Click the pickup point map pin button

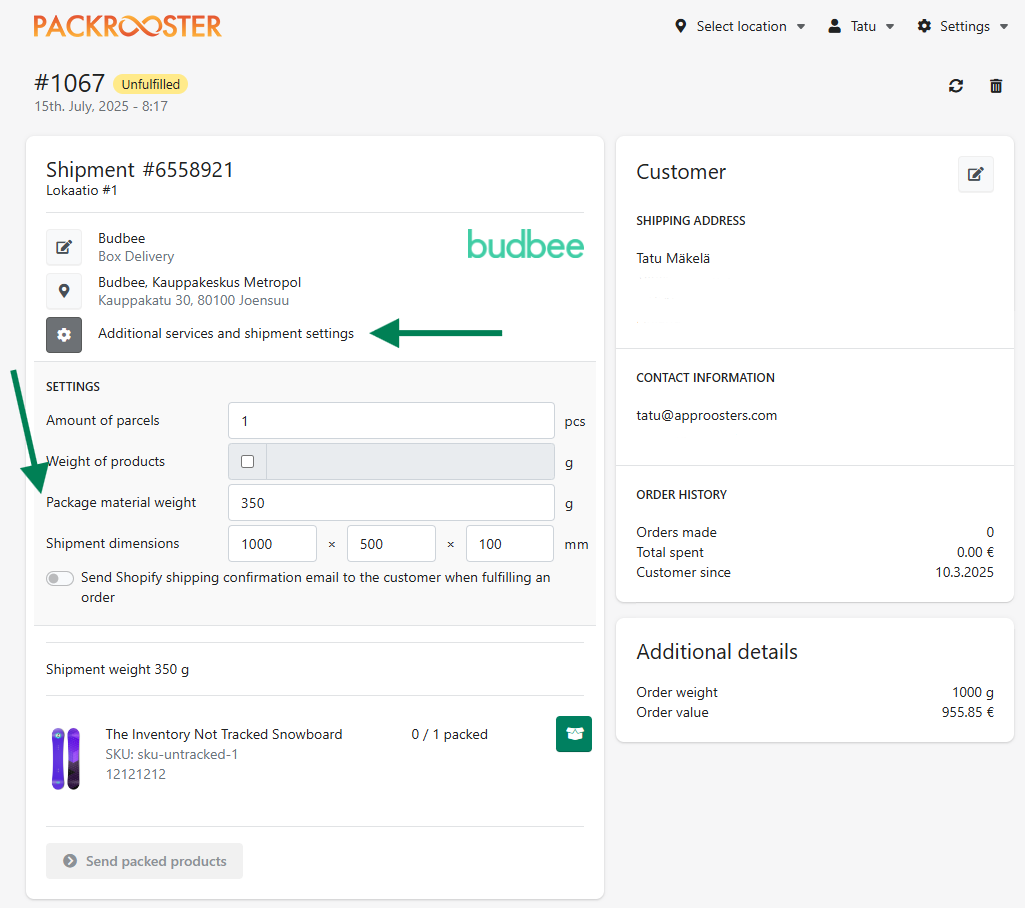pyautogui.click(x=64, y=291)
